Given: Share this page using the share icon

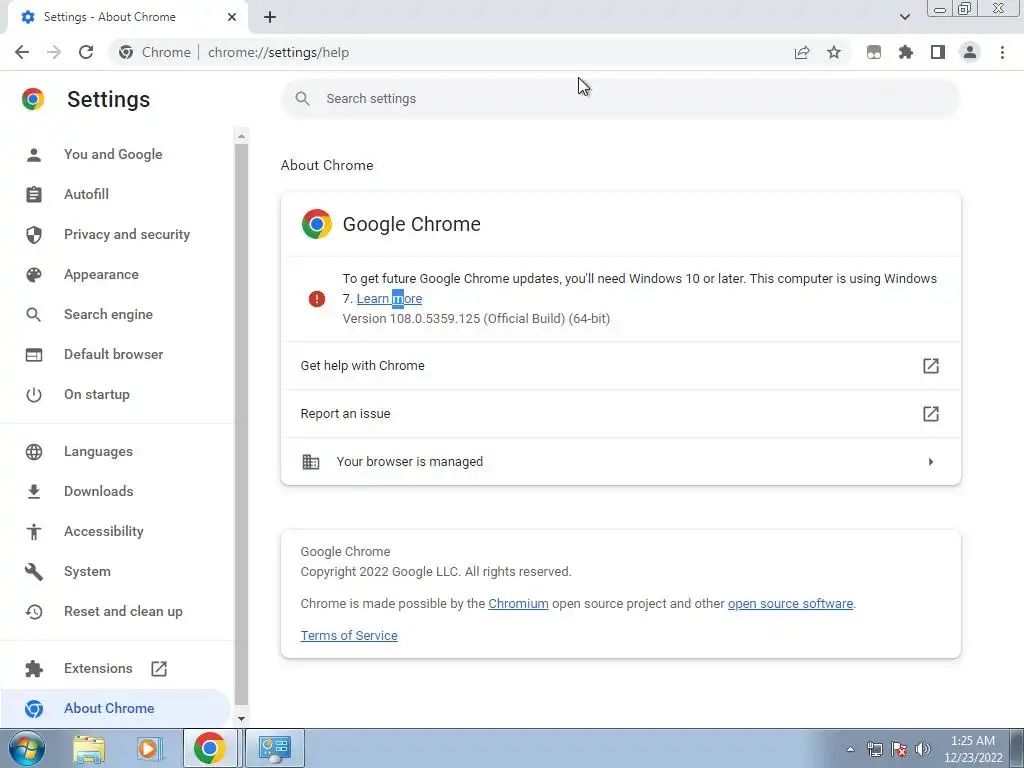Looking at the screenshot, I should (x=802, y=52).
